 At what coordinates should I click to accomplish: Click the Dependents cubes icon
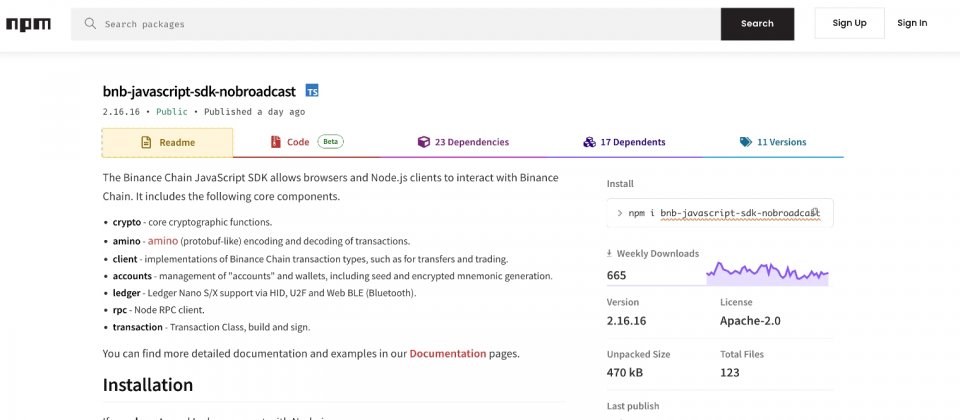[x=589, y=142]
